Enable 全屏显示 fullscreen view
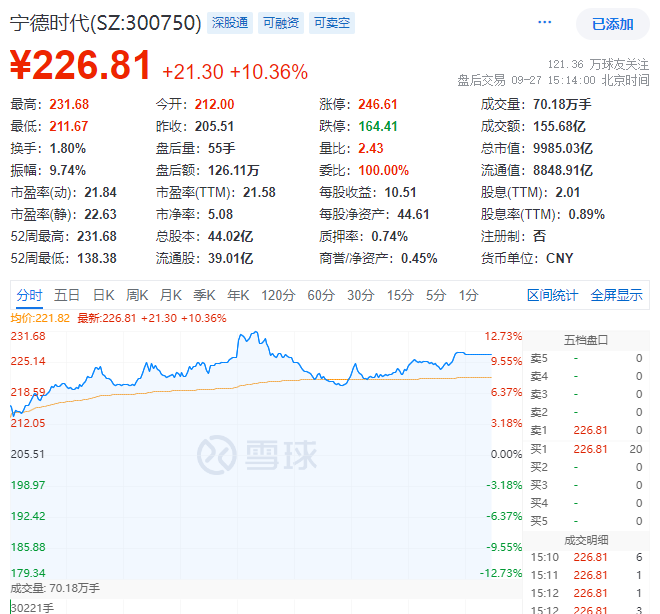The image size is (660, 614). (x=616, y=295)
